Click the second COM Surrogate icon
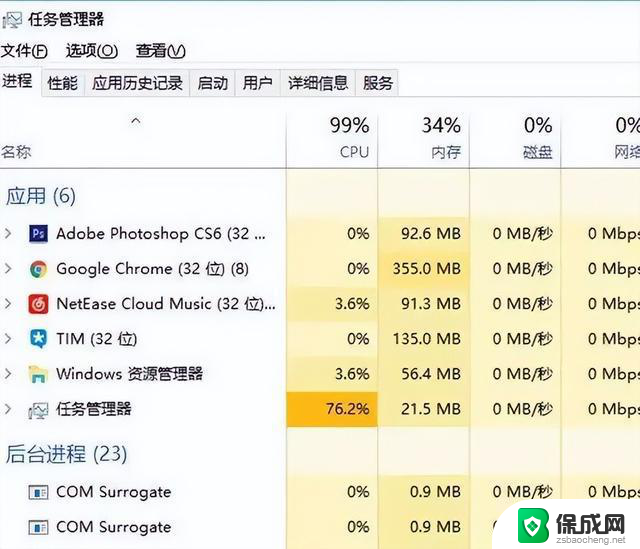Image resolution: width=640 pixels, height=549 pixels. (x=38, y=527)
